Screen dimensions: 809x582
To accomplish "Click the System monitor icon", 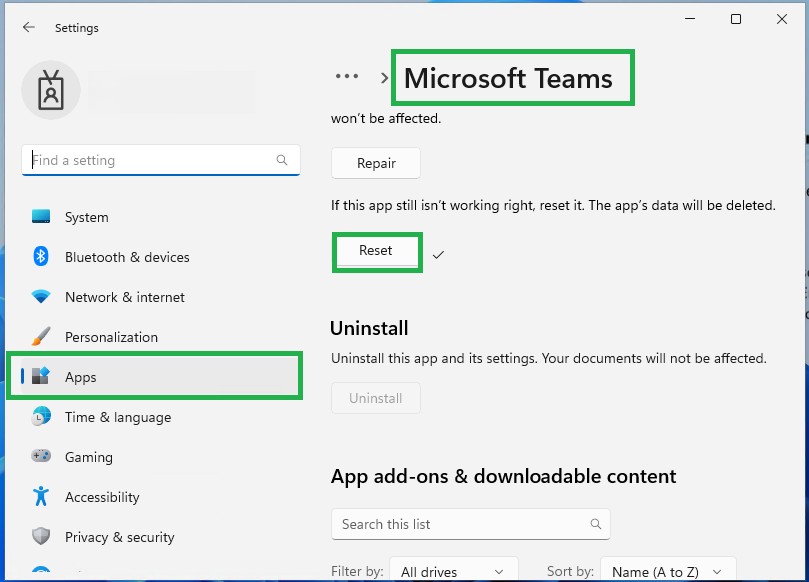I will (41, 217).
